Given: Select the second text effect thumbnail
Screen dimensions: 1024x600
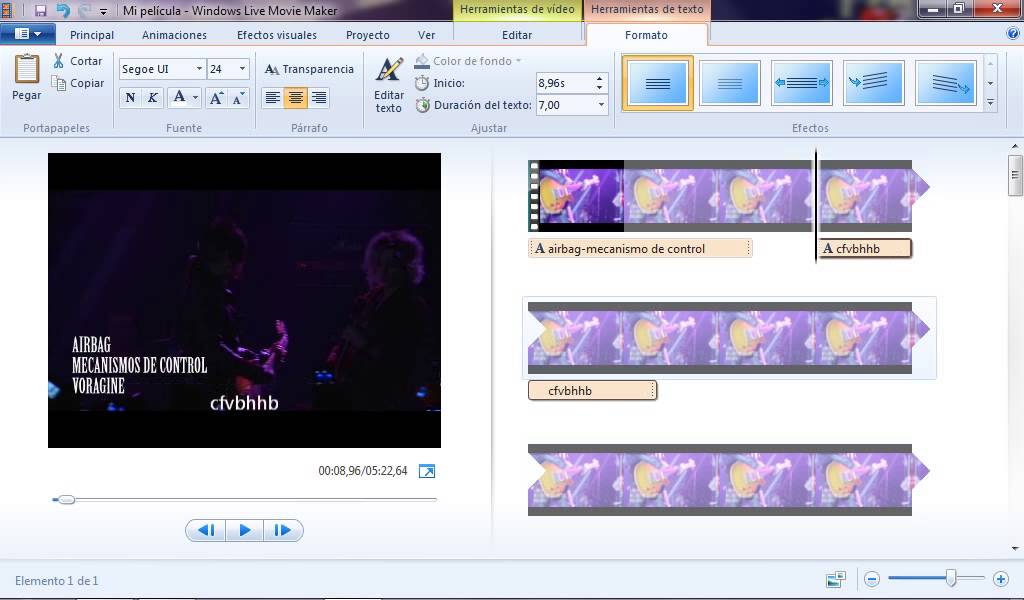Looking at the screenshot, I should [x=729, y=83].
